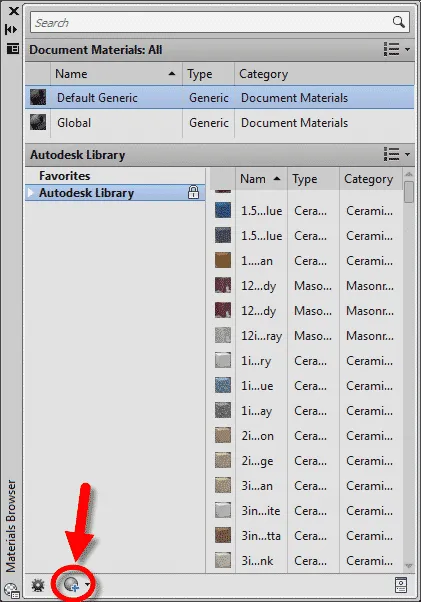Viewport: 421px width, 602px height.
Task: Open palette properties menu icon
Action: [x=13, y=49]
